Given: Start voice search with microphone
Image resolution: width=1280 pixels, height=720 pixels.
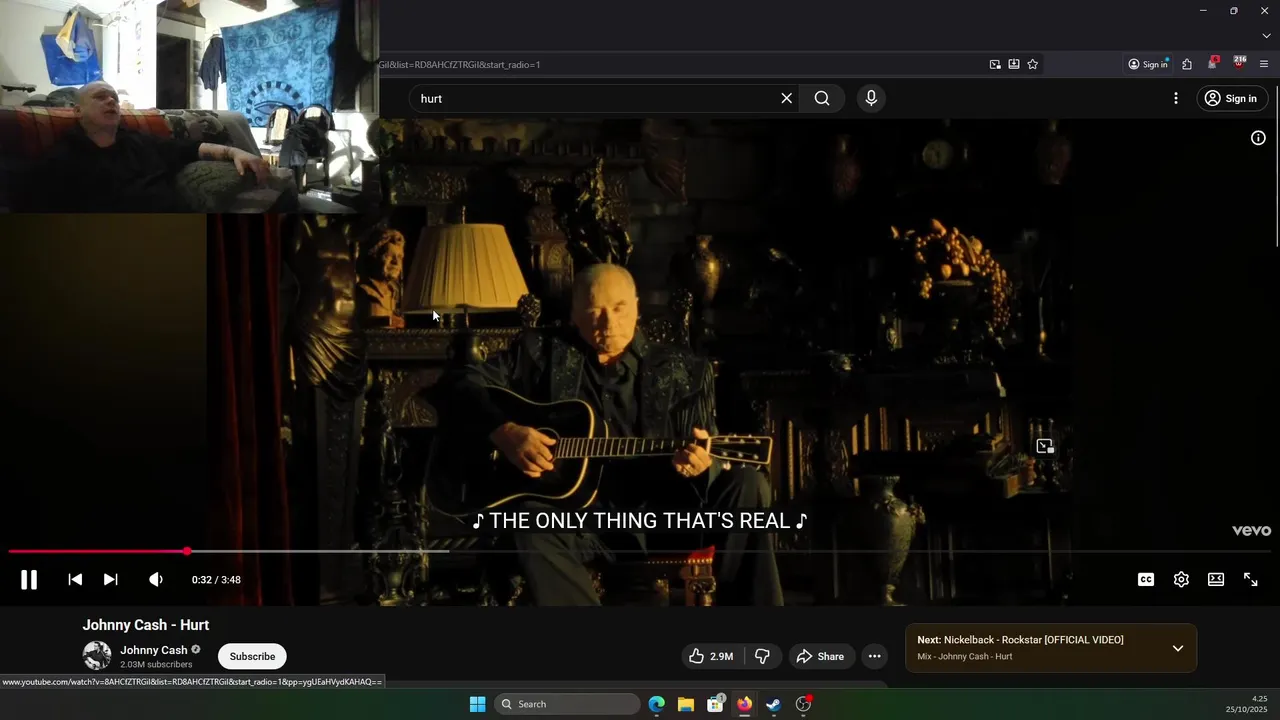Looking at the screenshot, I should 871,98.
